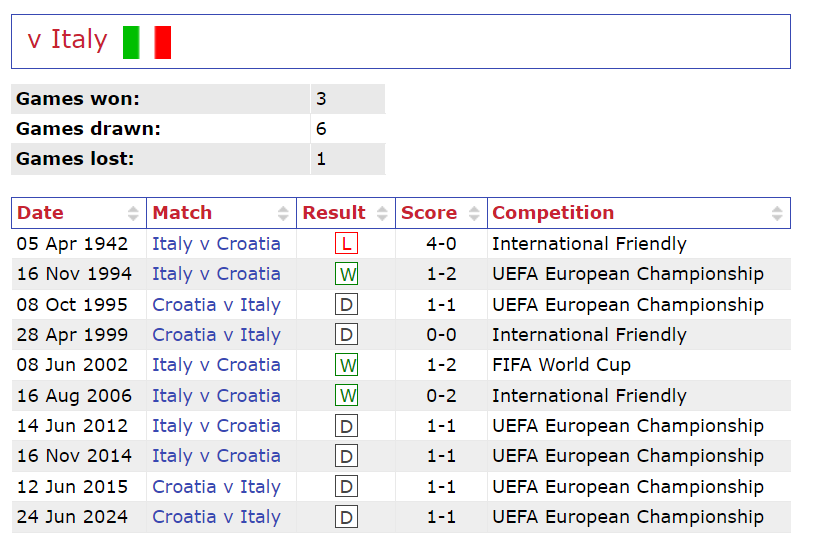Open the 28 Apr 1999 Croatia v Italy match
Screen dimensions: 820x538
coord(216,335)
